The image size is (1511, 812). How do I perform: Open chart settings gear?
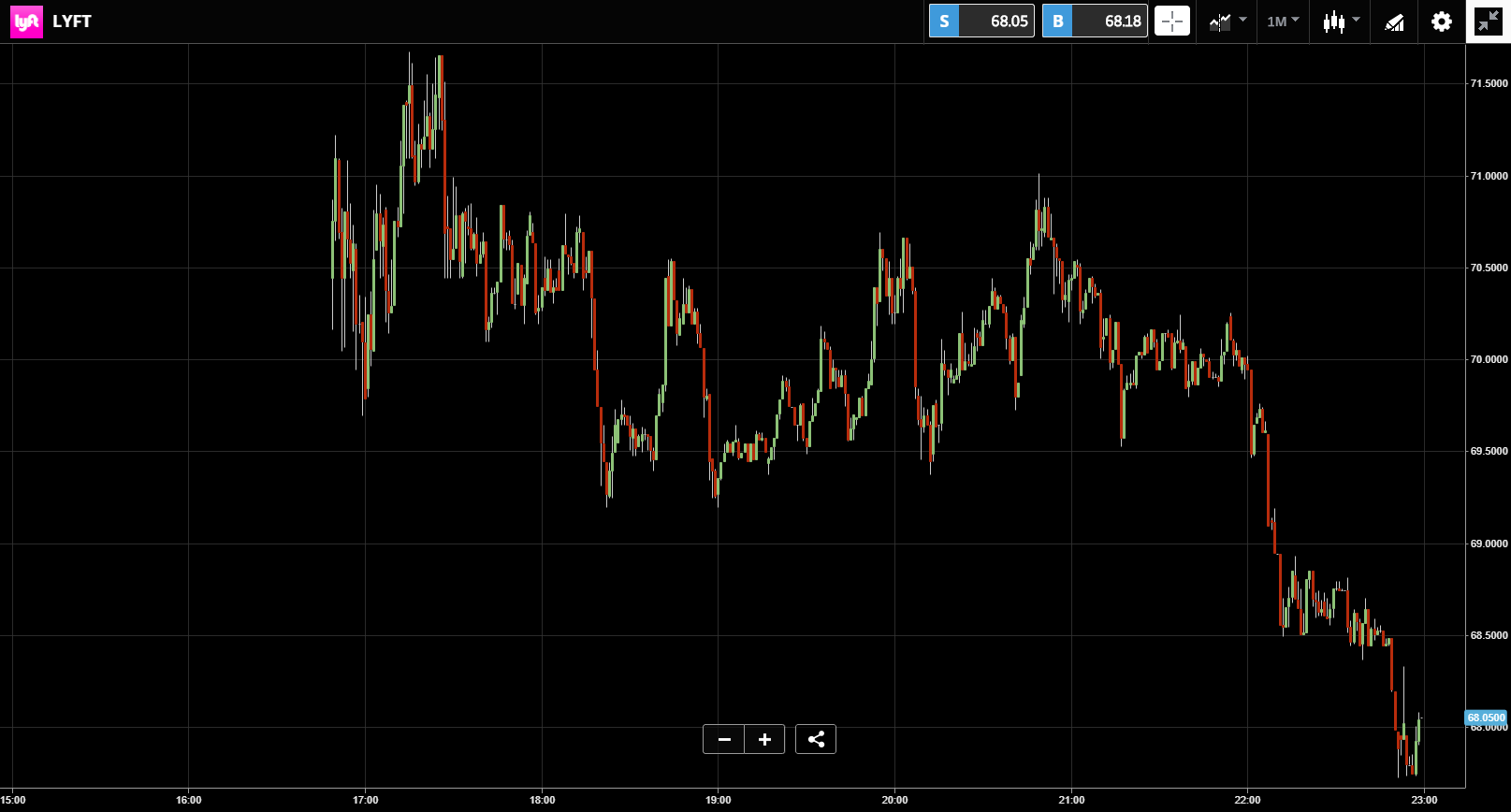tap(1442, 22)
